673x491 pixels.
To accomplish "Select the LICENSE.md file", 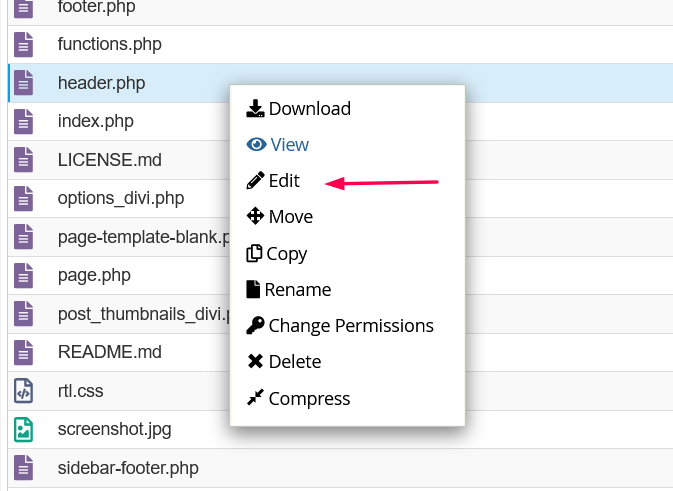I will [109, 160].
